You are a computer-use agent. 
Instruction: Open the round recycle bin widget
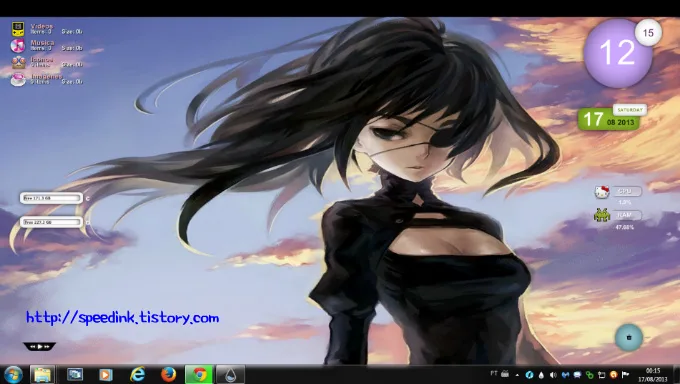pos(628,337)
